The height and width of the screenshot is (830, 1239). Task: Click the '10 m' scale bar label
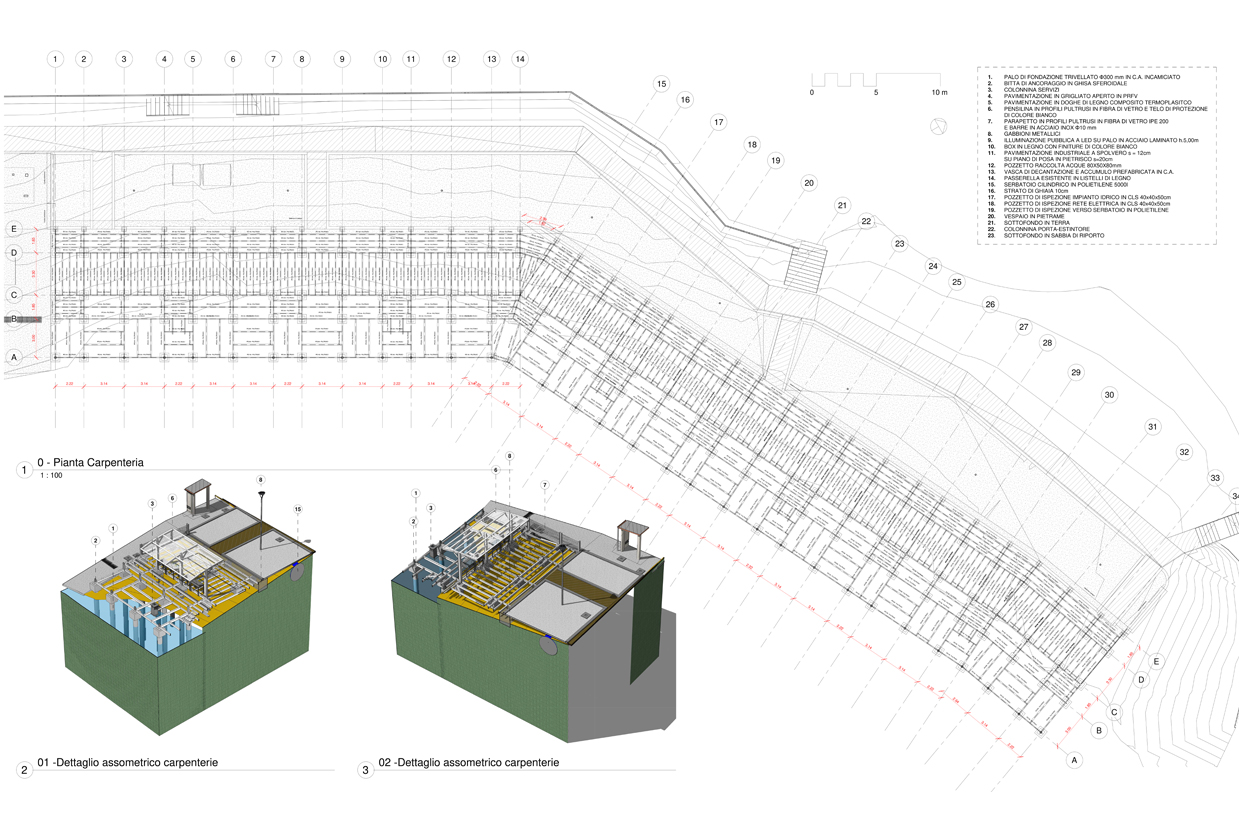(x=938, y=92)
